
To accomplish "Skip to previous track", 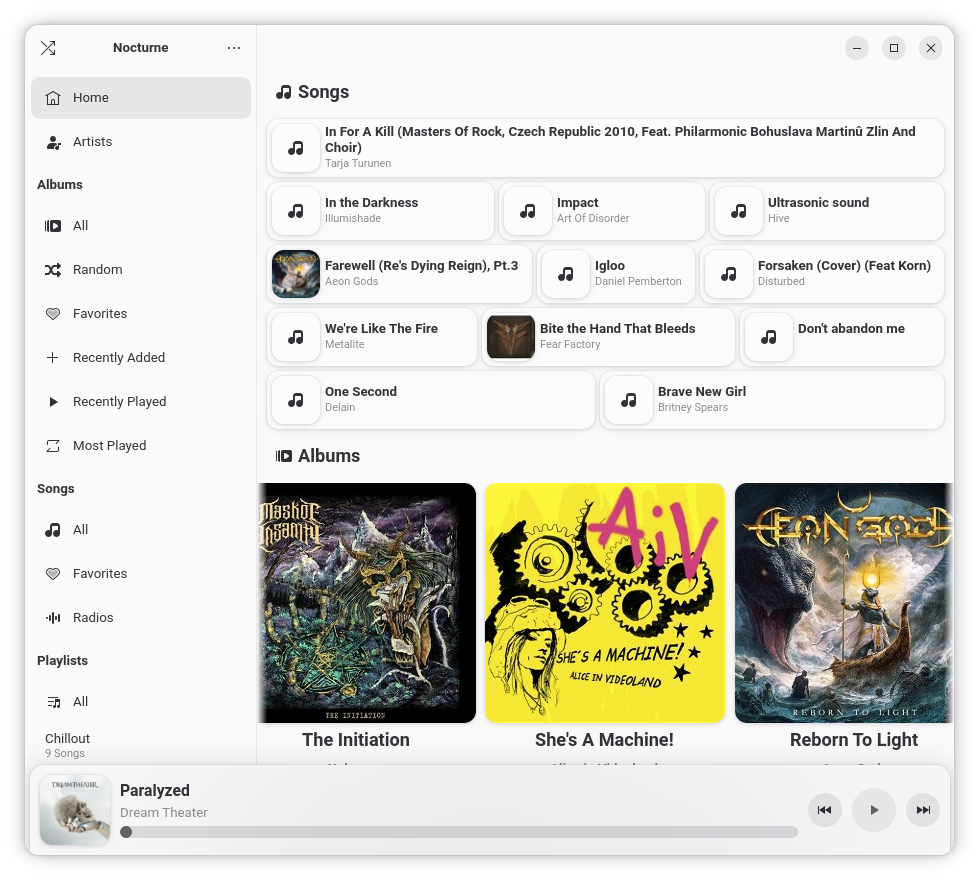I will (x=824, y=810).
